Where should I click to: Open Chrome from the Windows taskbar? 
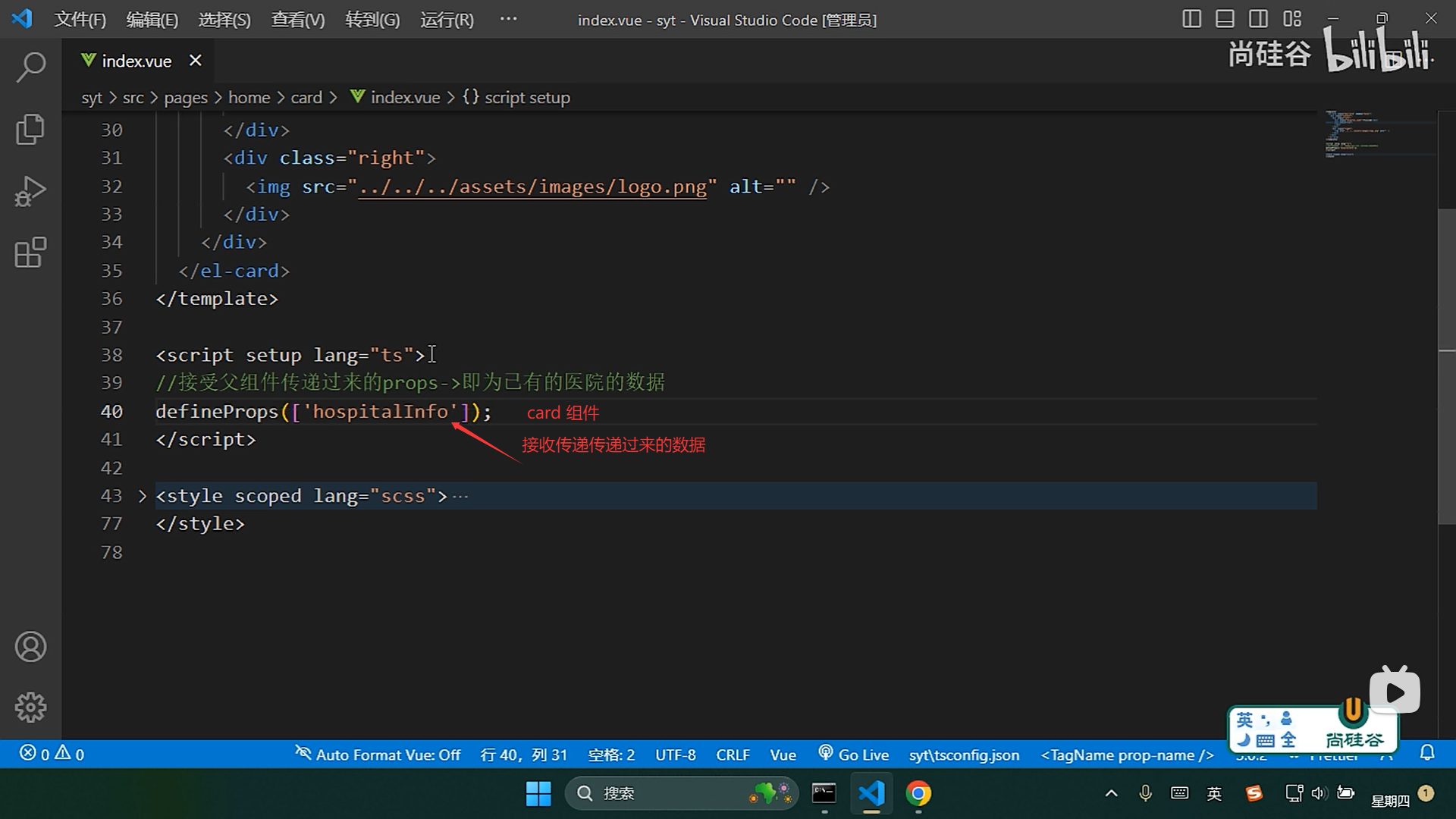point(918,793)
